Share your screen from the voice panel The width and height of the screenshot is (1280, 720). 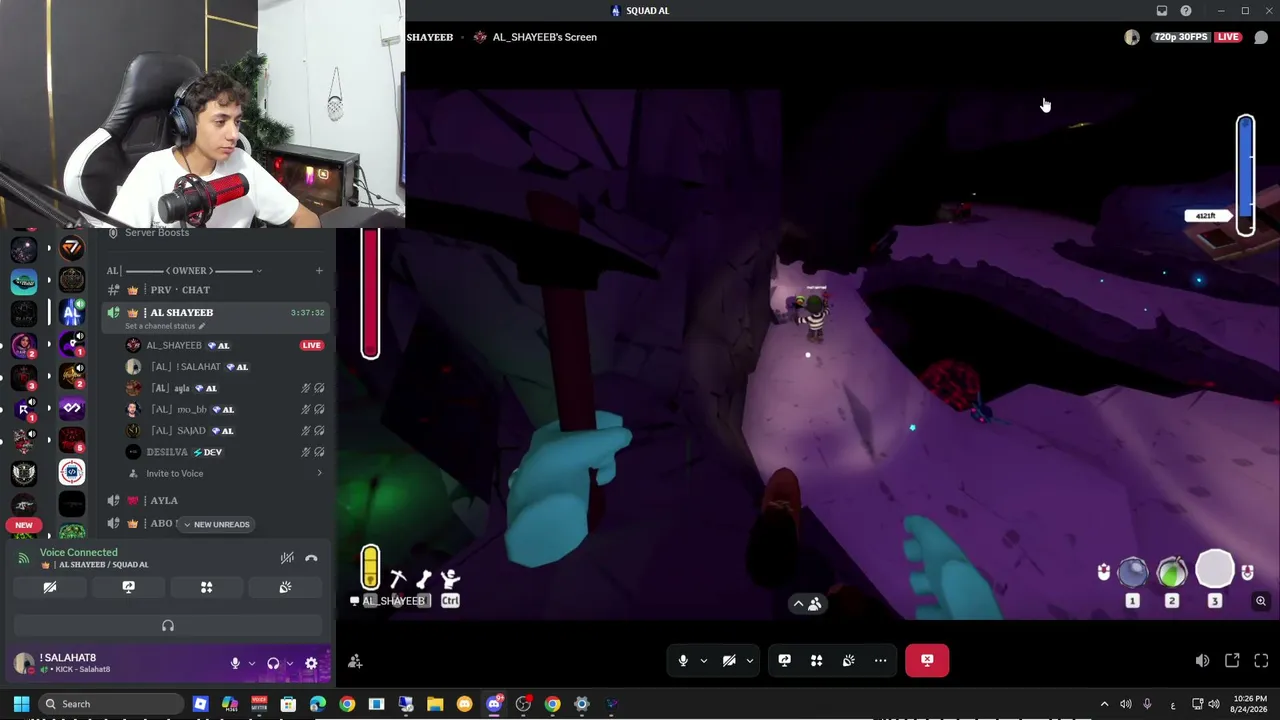point(128,587)
